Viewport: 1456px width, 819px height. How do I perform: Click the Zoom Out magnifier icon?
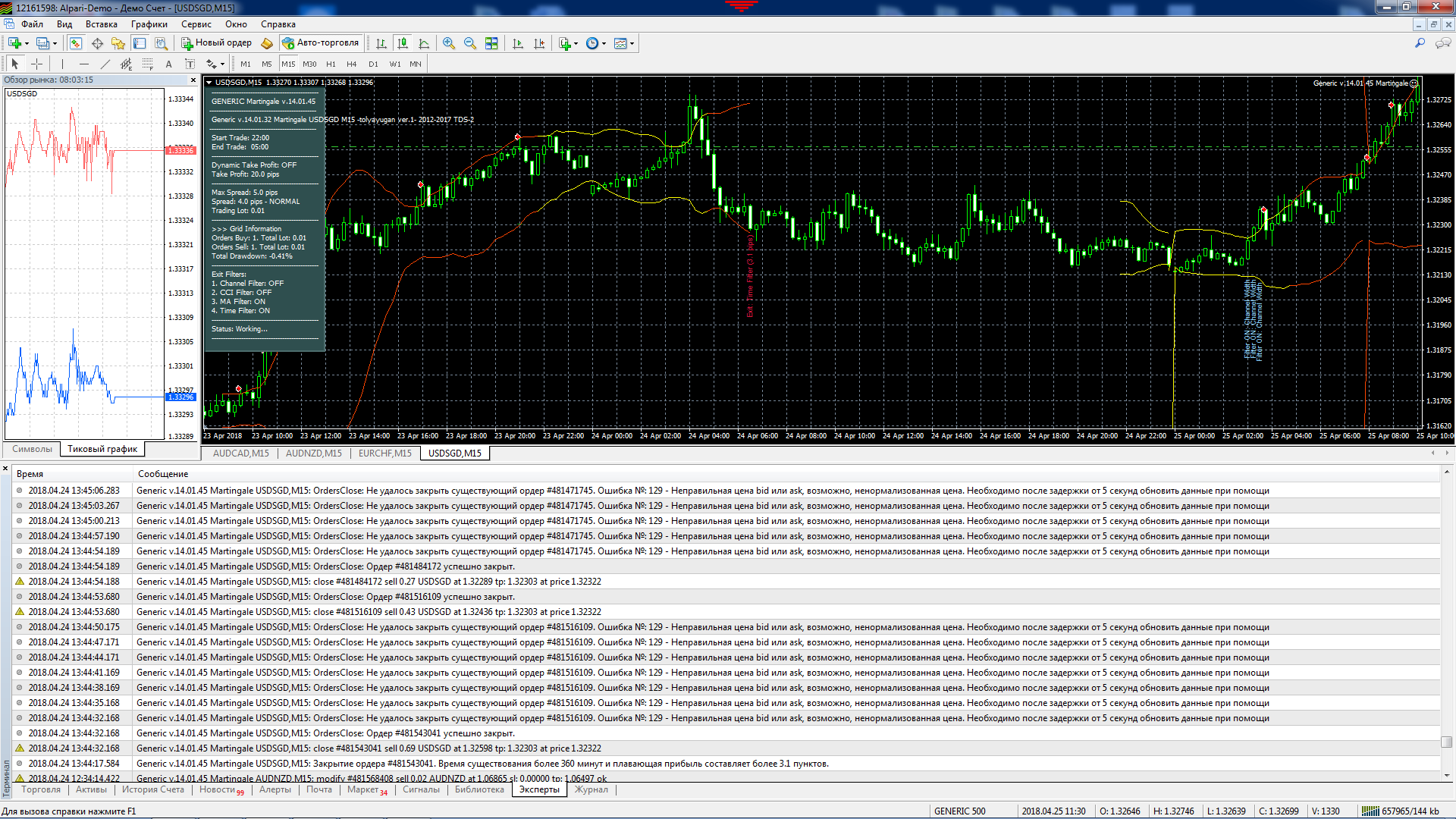point(470,43)
